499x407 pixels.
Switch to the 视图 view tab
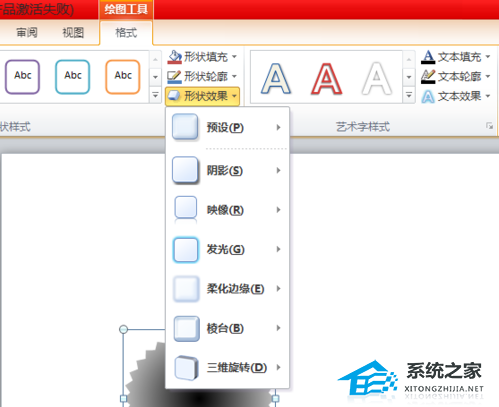click(73, 33)
